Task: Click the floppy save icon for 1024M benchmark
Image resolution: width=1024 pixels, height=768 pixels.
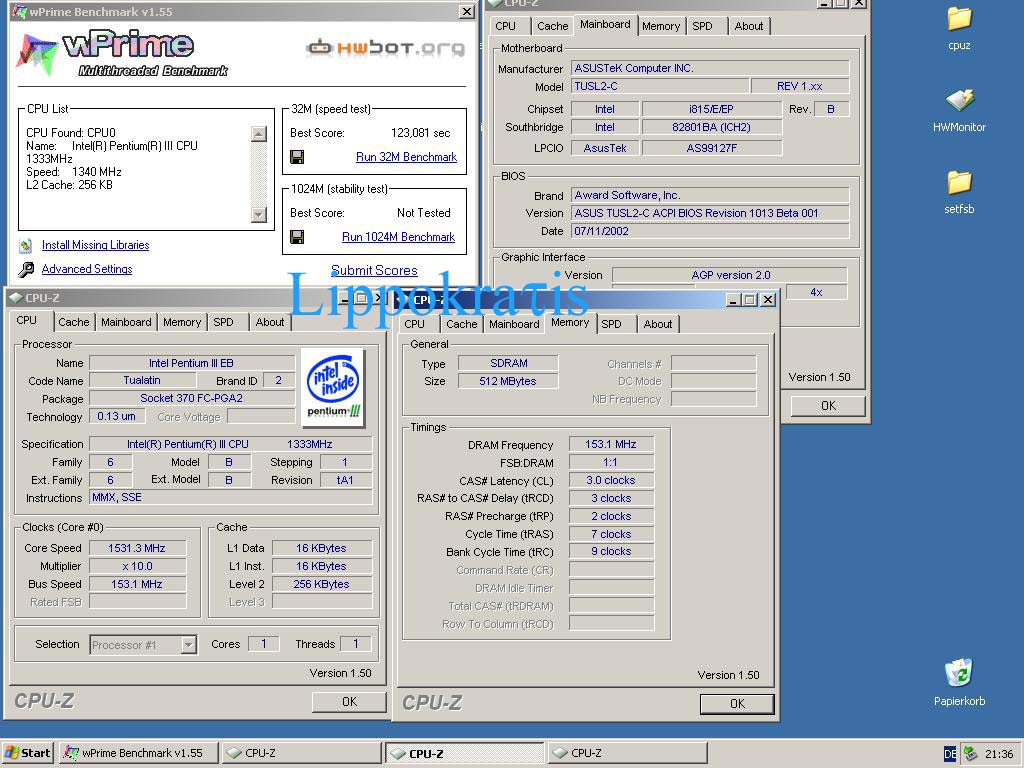Action: (297, 237)
